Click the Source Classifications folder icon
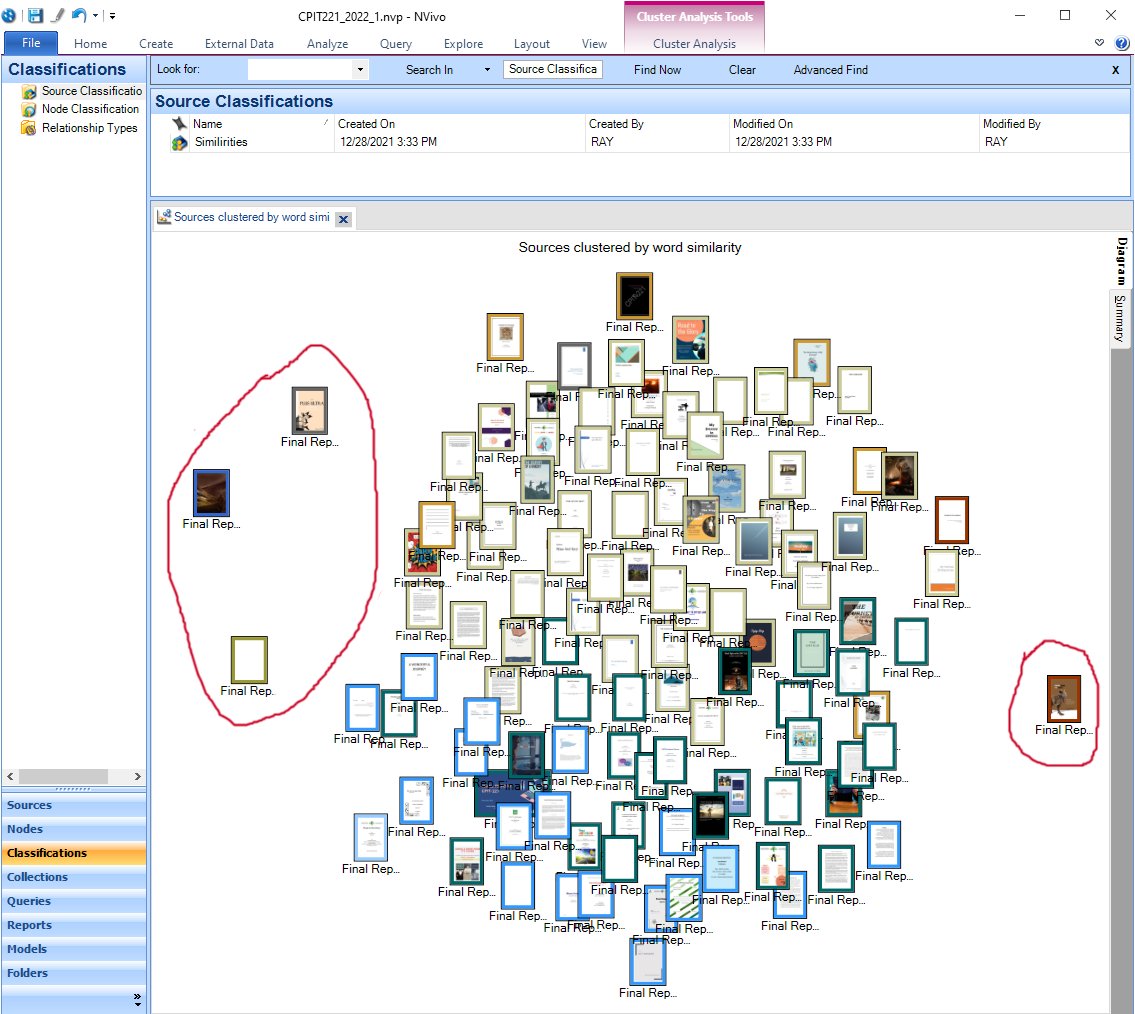Screen dimensions: 1135x1014 28,91
